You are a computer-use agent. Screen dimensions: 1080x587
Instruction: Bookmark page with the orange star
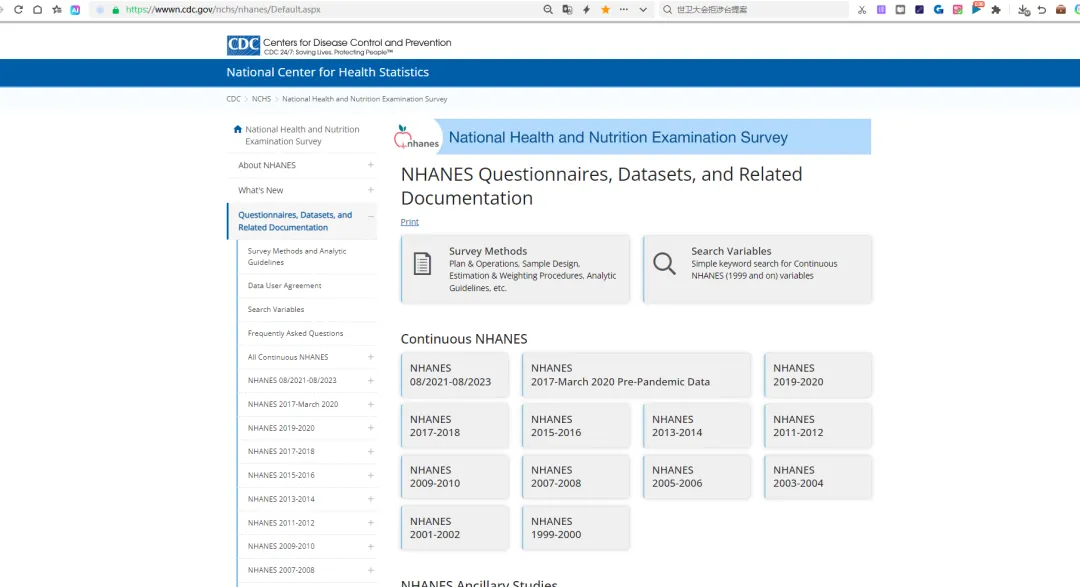[x=605, y=10]
